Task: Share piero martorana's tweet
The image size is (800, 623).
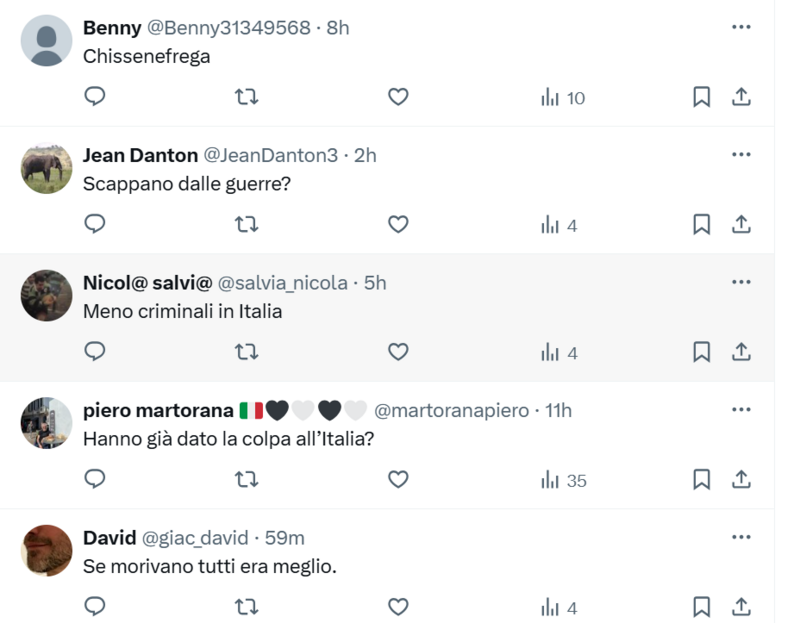Action: (x=741, y=480)
